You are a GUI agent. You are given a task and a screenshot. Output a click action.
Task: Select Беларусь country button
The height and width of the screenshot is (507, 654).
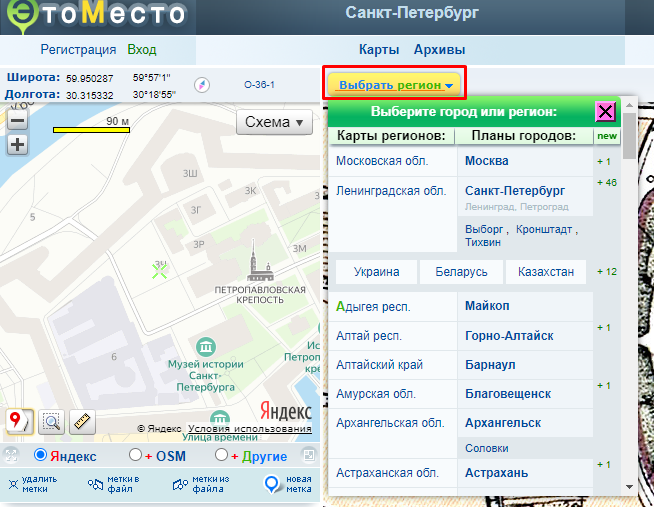coord(461,272)
